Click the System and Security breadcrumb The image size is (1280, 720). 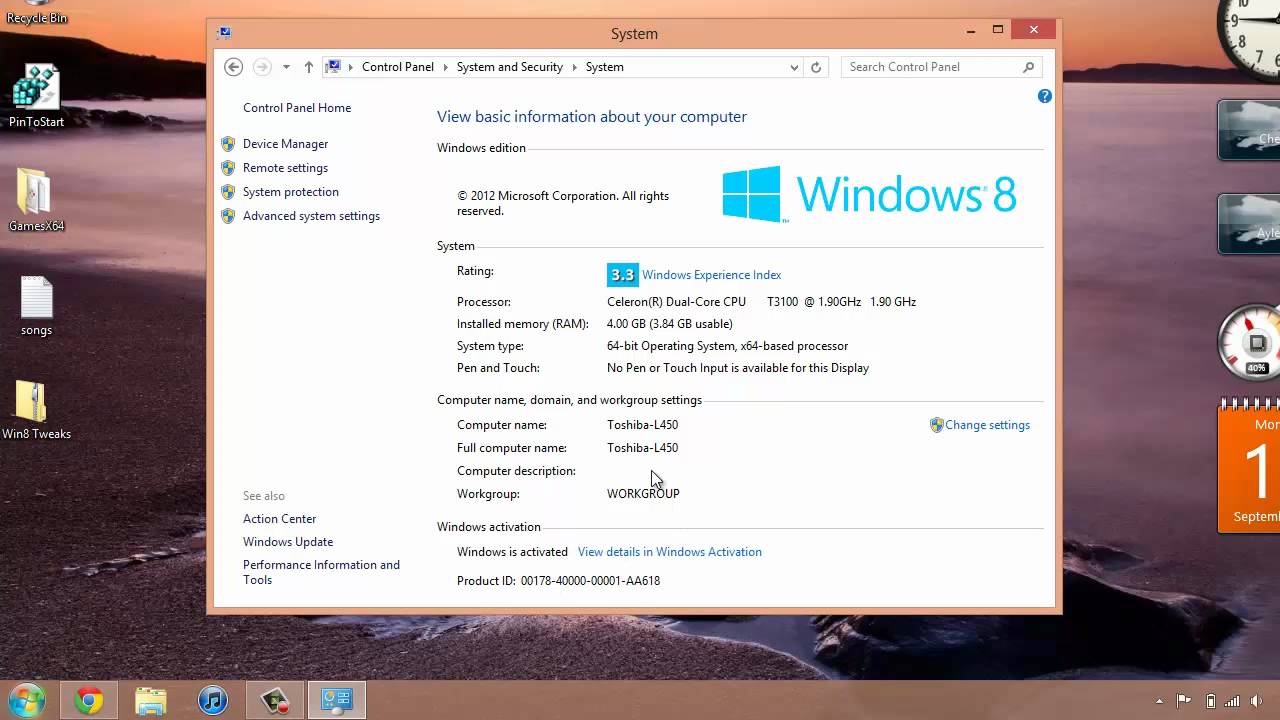(x=510, y=67)
